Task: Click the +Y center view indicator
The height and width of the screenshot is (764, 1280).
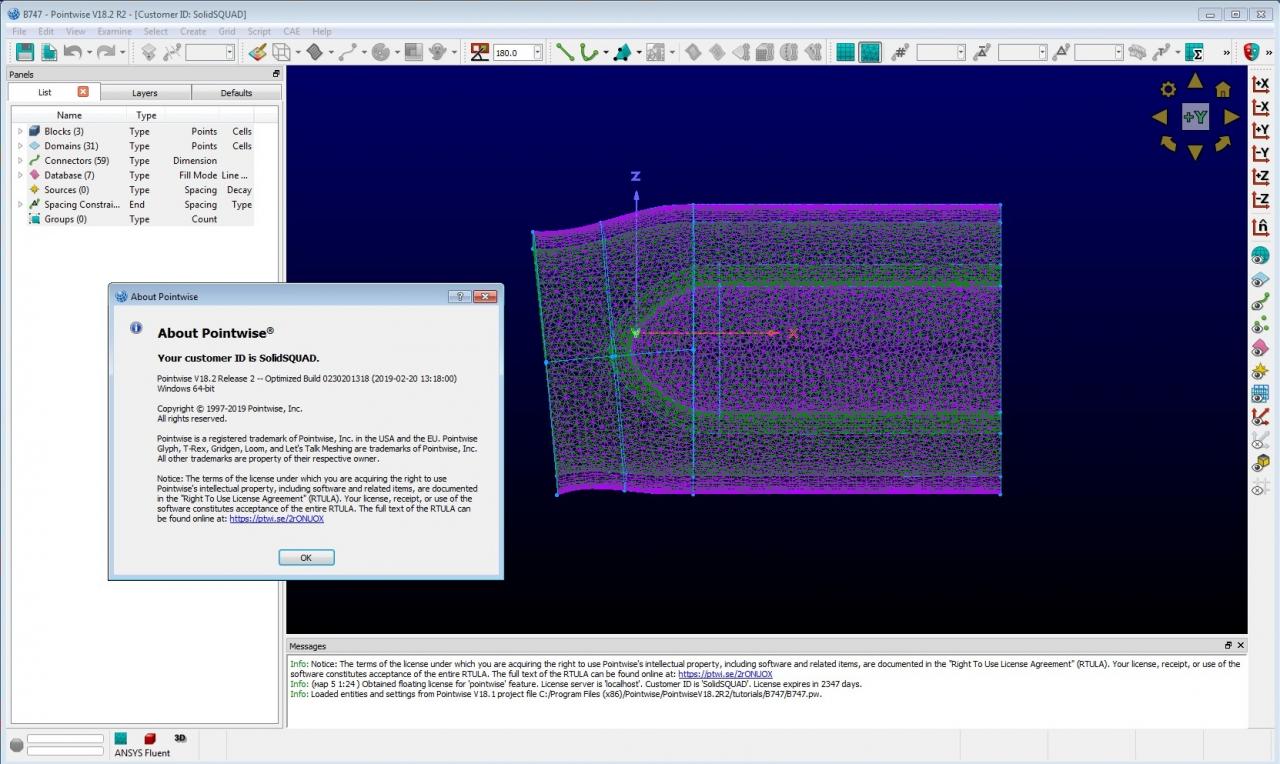Action: 1195,117
